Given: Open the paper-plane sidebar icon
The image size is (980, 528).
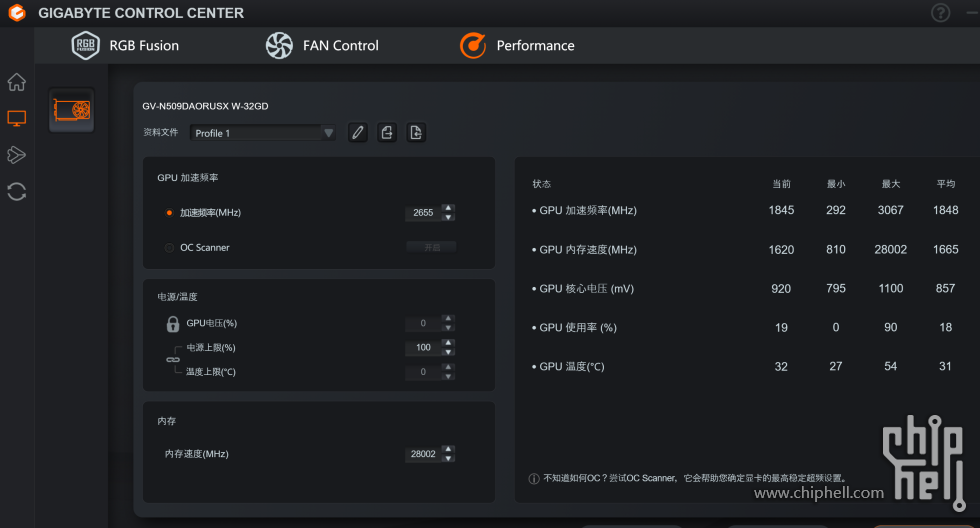Looking at the screenshot, I should point(17,154).
